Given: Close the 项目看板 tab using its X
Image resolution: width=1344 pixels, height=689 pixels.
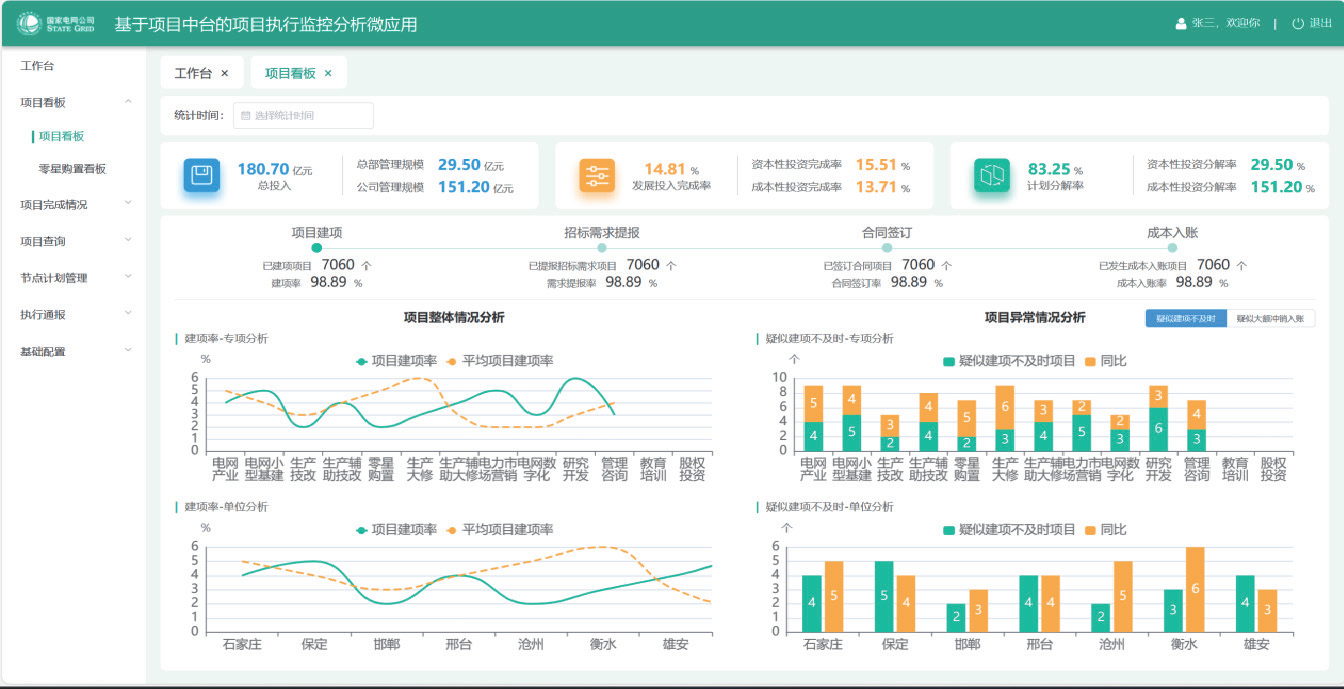Looking at the screenshot, I should tap(328, 73).
